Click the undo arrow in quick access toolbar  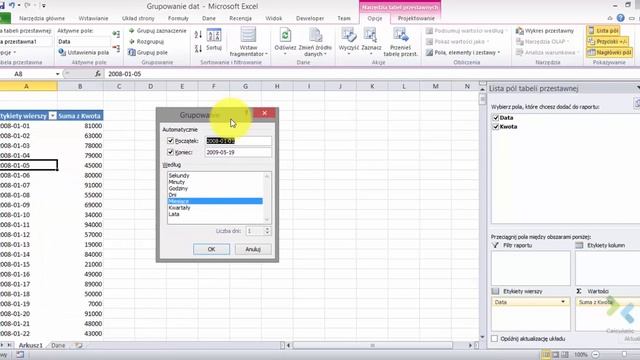tap(12, 5)
